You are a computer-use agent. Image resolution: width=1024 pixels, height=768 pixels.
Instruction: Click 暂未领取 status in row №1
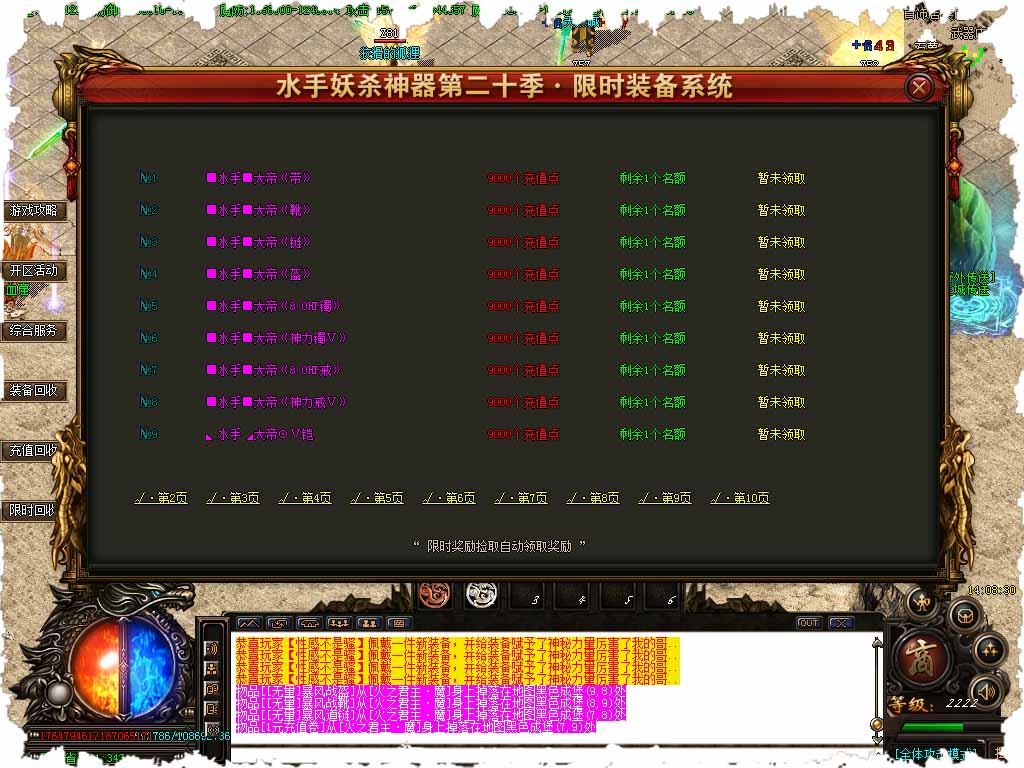tap(781, 178)
